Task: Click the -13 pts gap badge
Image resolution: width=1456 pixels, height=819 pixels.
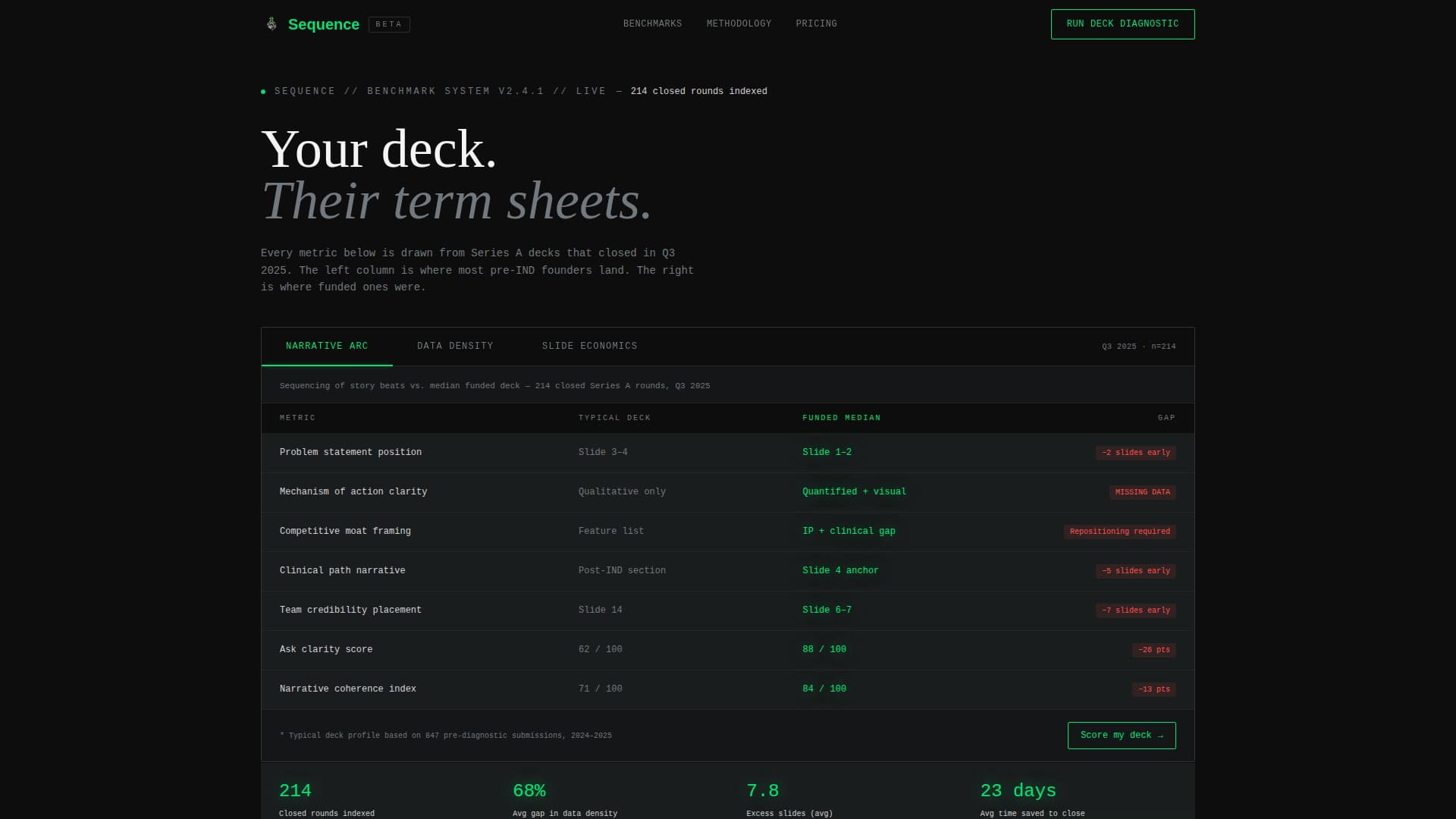Action: point(1153,689)
